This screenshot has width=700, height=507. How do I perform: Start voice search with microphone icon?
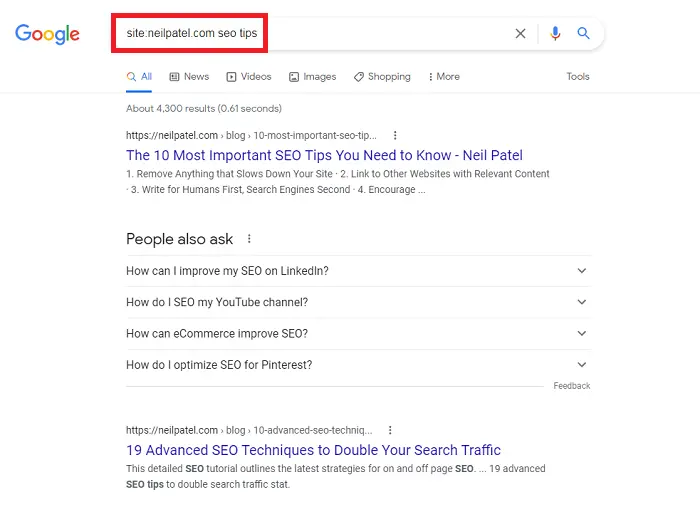555,34
